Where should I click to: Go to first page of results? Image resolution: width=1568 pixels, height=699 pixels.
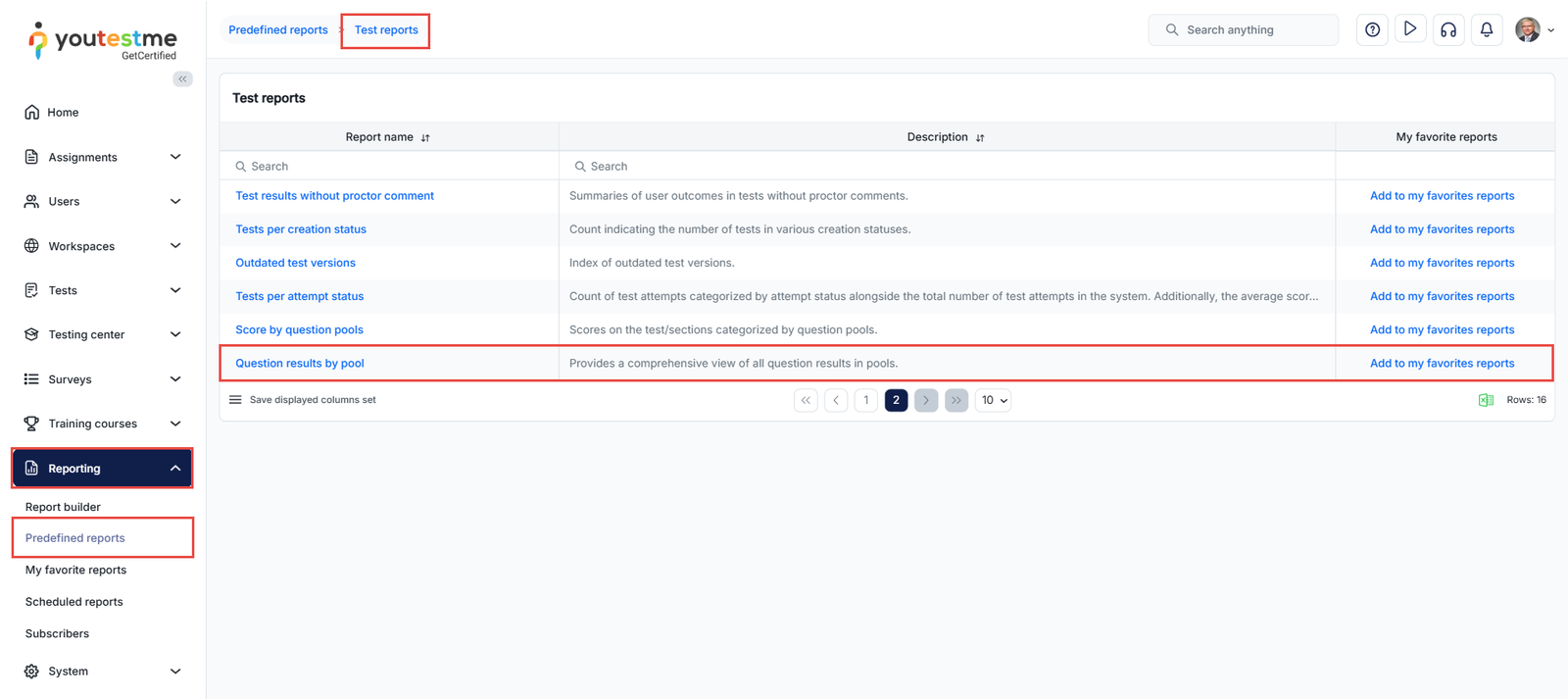pyautogui.click(x=806, y=400)
